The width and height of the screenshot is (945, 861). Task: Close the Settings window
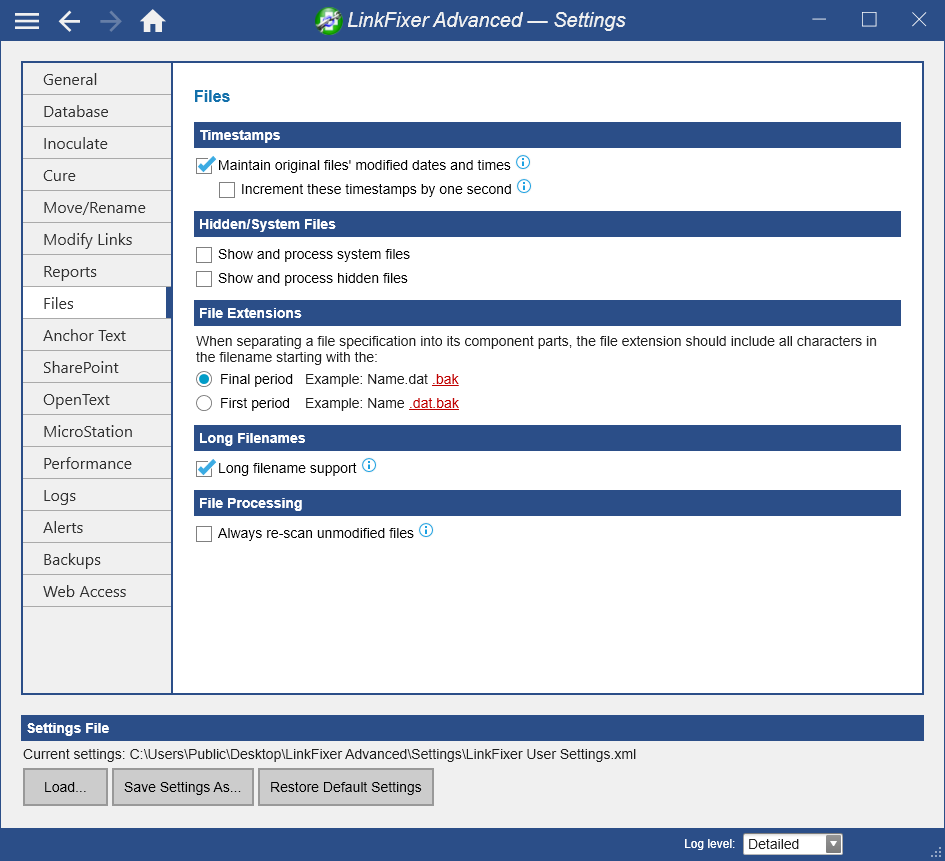click(x=919, y=20)
